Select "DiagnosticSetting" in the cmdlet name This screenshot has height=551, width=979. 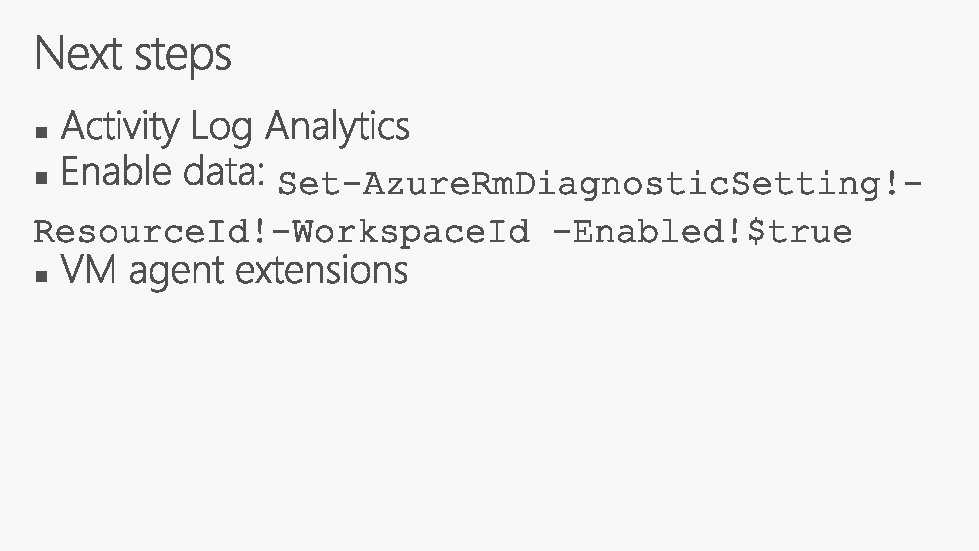[x=691, y=184]
